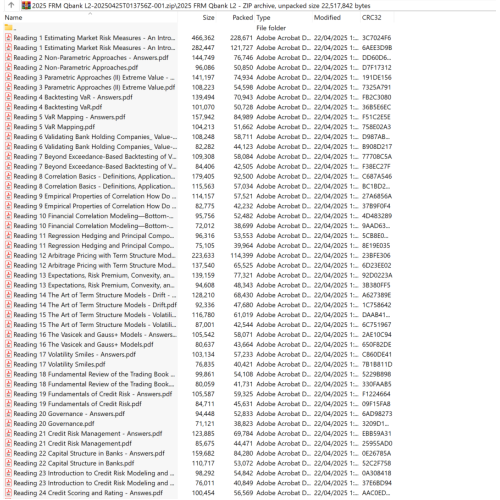The image size is (500, 500).
Task: Click PDF icon of Reading 17 Volatility Smiles - Answers.pdf
Action: pyautogui.click(x=8, y=354)
